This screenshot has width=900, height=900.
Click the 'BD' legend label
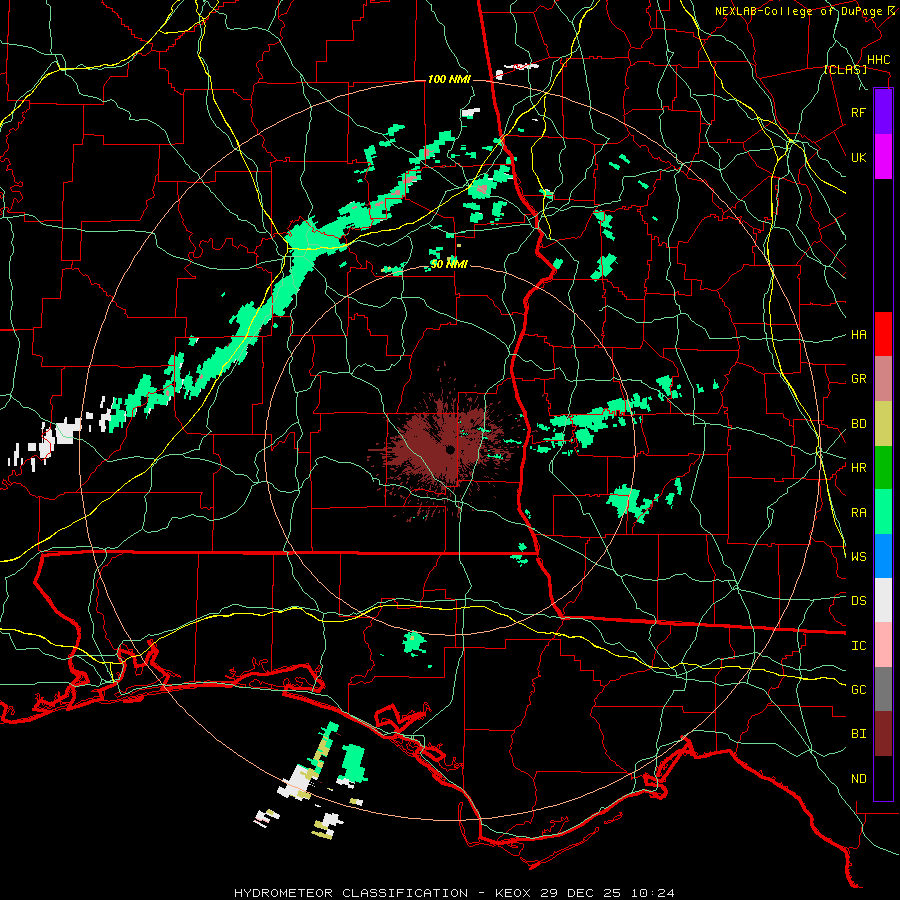[x=858, y=424]
